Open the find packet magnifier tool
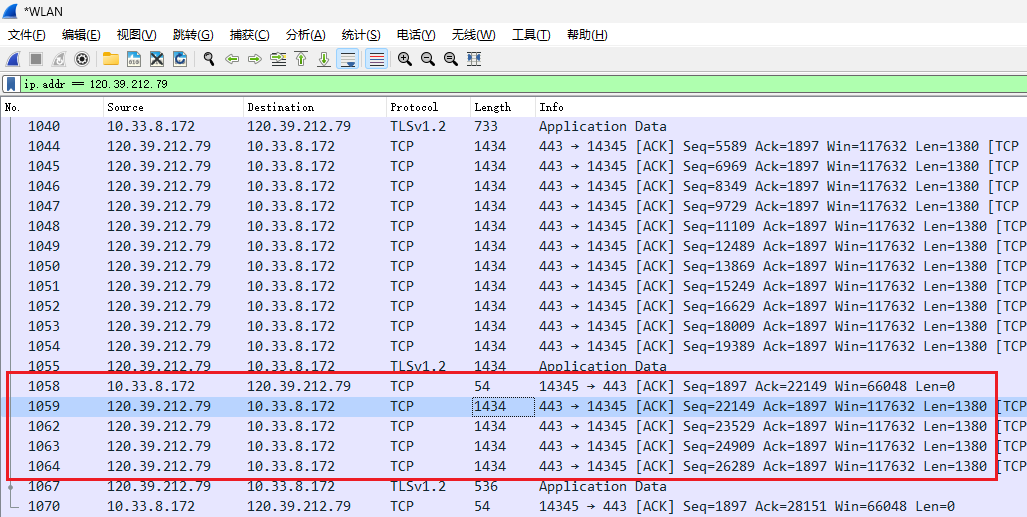 point(209,59)
